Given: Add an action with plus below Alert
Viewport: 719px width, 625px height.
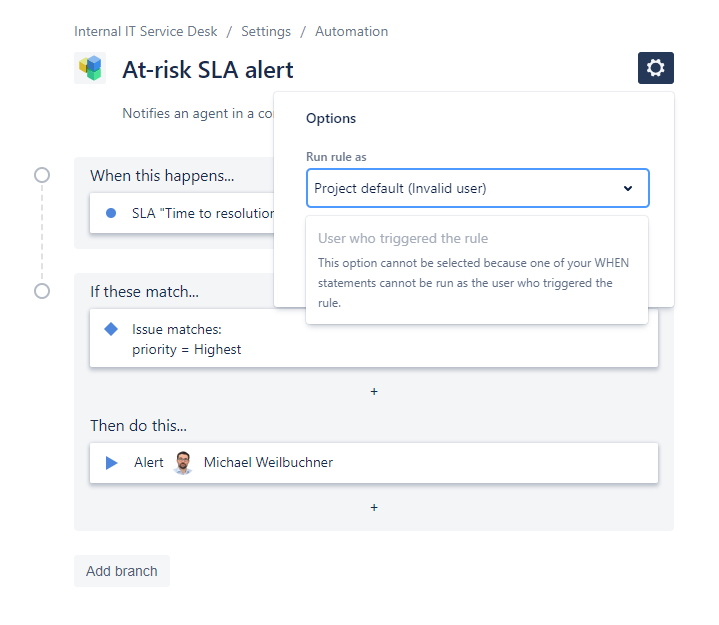Looking at the screenshot, I should pyautogui.click(x=374, y=508).
